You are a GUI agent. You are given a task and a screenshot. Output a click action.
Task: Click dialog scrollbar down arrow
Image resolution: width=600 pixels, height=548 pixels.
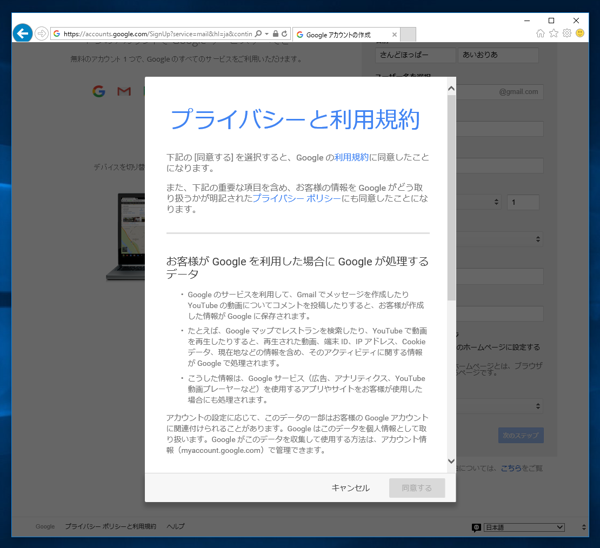[x=451, y=461]
